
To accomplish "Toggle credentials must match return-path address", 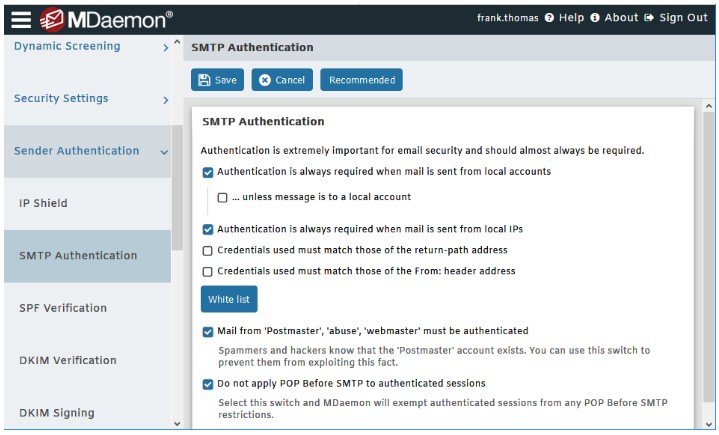I will point(208,251).
